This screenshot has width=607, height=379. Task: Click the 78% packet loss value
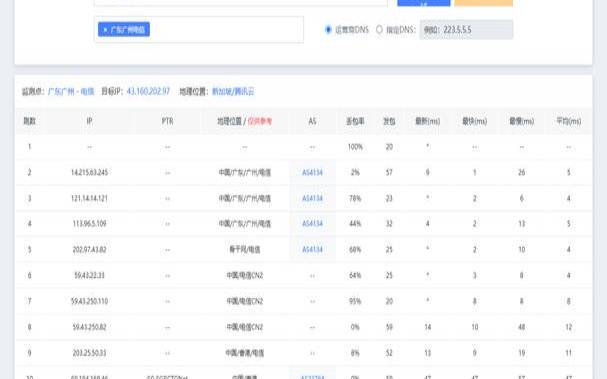[355, 199]
